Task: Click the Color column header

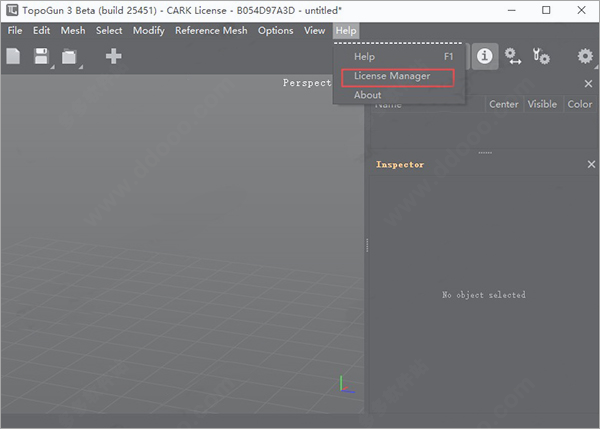Action: point(580,104)
